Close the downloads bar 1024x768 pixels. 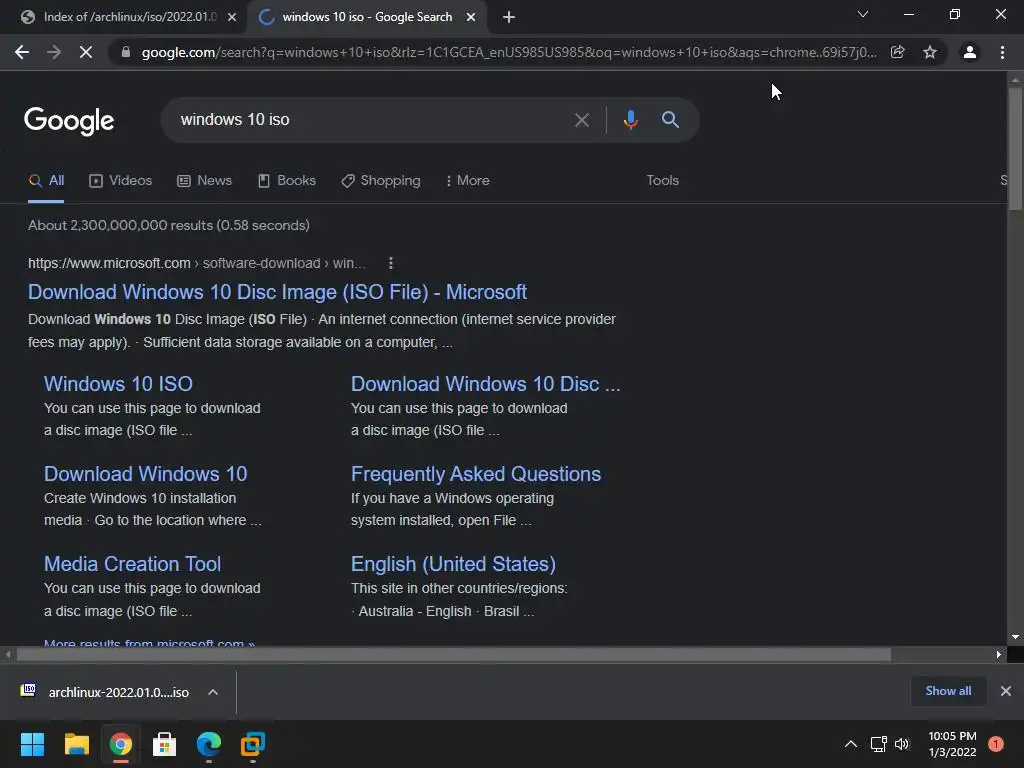point(1006,691)
